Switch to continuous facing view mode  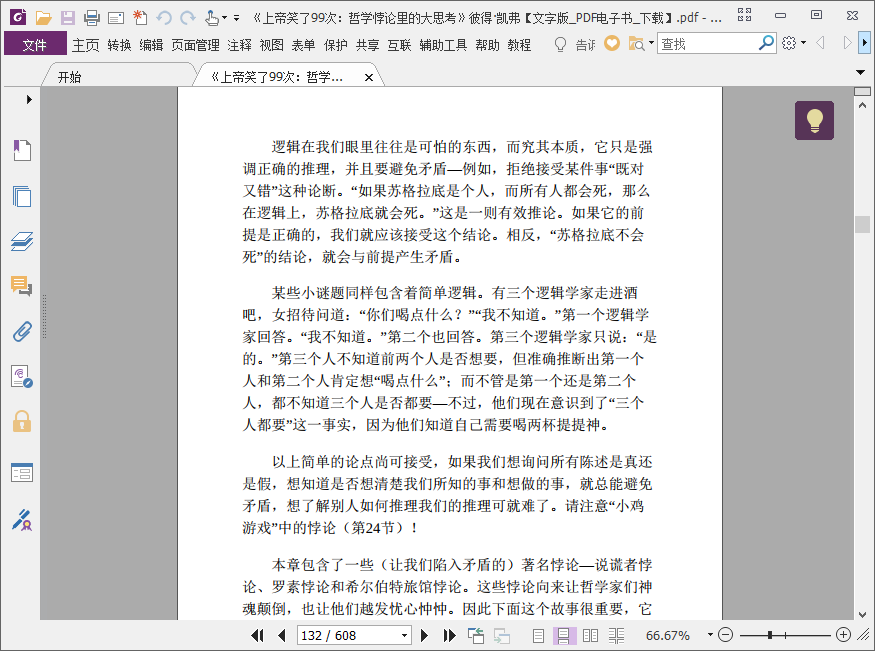point(617,635)
